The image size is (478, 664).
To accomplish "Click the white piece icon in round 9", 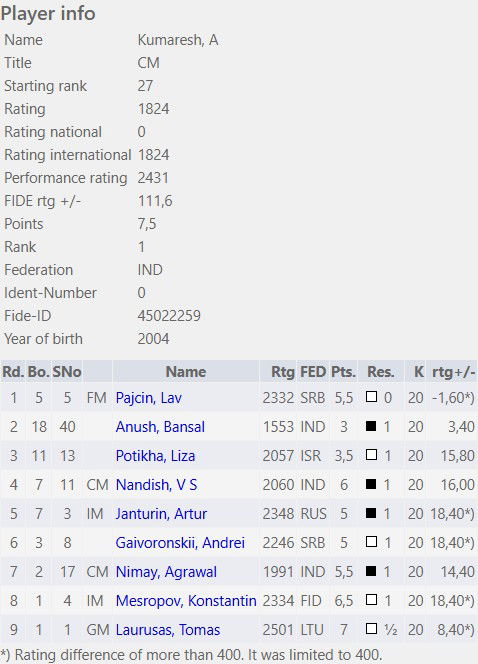I will coord(371,629).
